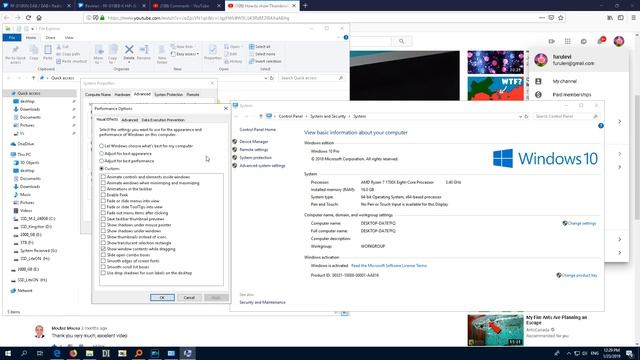Click Search Control Panel input field

[x=566, y=116]
